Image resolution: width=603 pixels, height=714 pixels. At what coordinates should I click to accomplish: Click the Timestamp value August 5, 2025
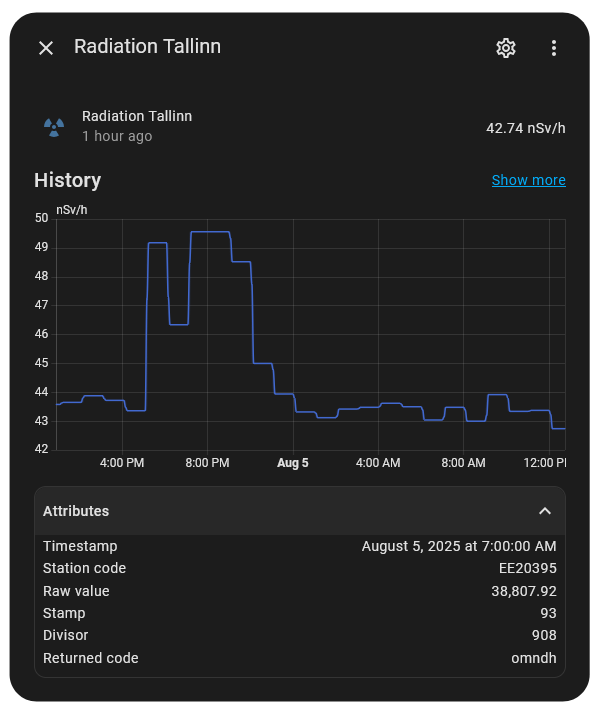click(459, 546)
